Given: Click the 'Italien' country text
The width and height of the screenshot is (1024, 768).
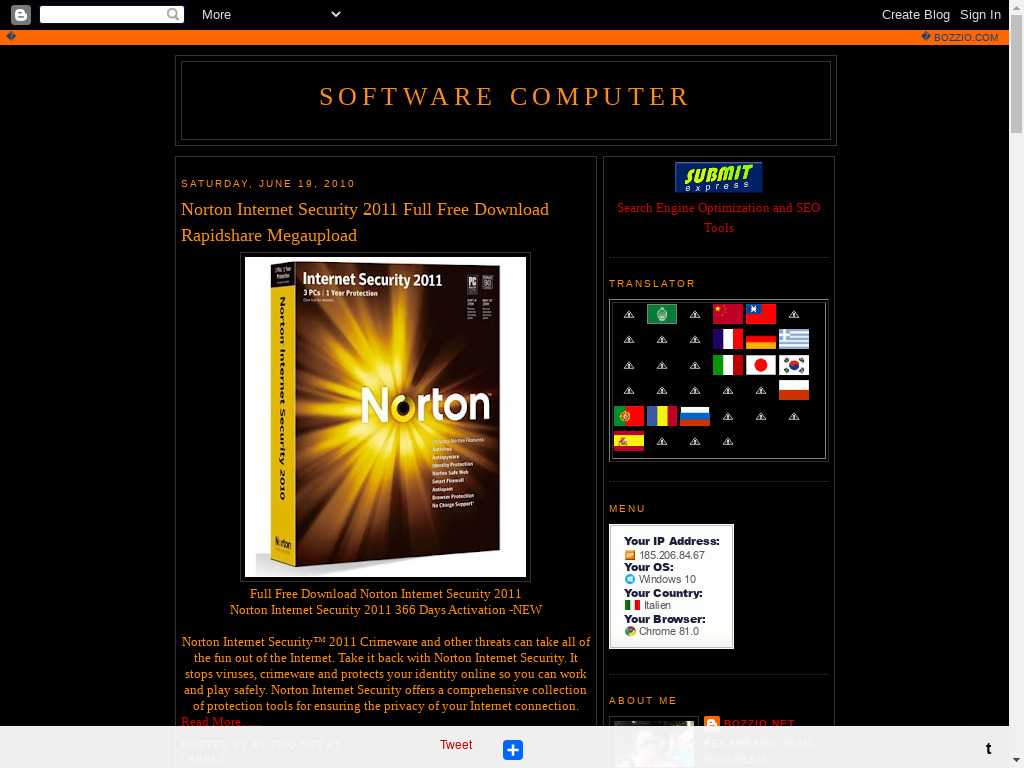Looking at the screenshot, I should click(657, 605).
